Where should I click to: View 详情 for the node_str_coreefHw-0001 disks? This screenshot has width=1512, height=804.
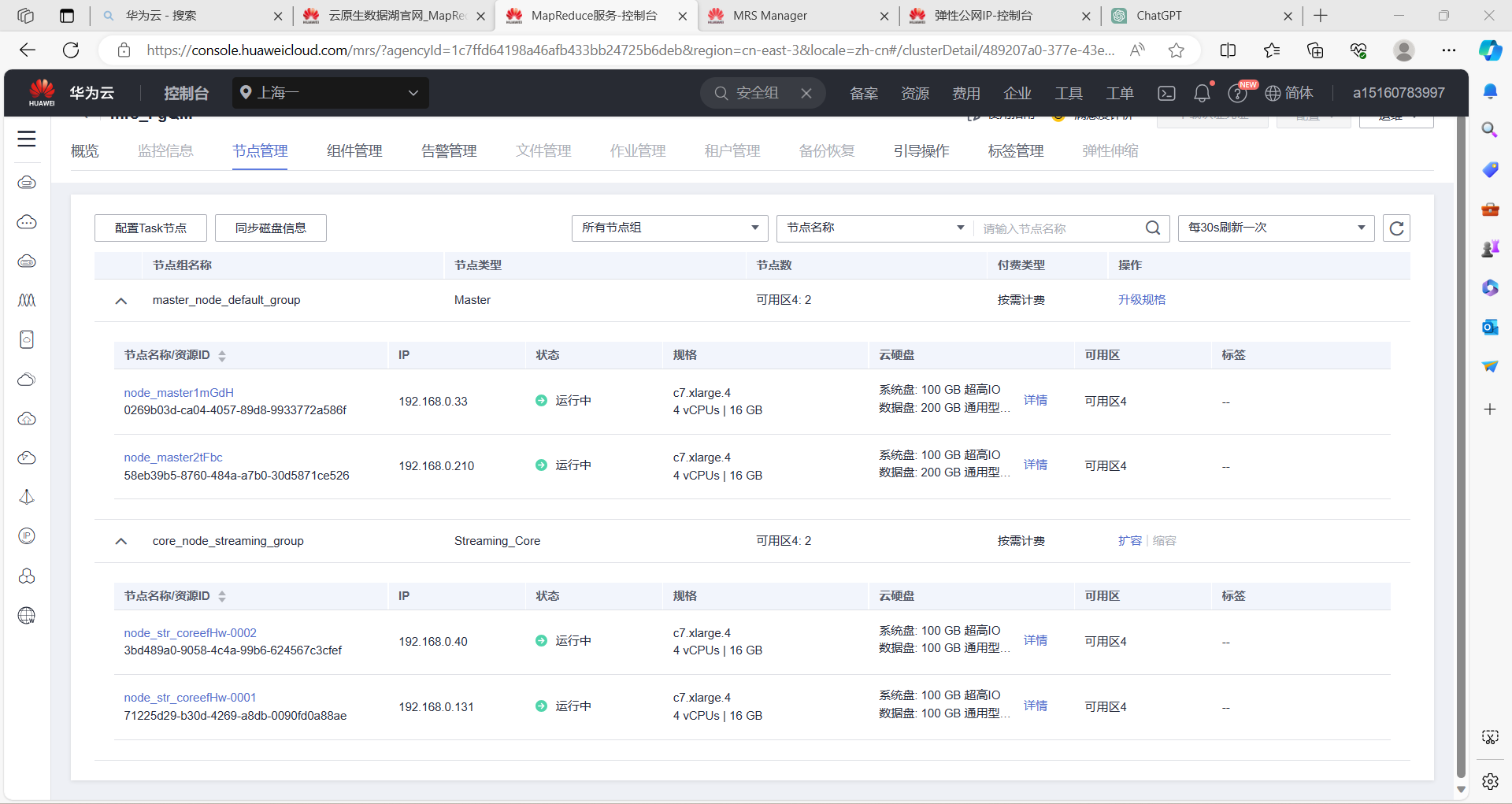tap(1036, 706)
